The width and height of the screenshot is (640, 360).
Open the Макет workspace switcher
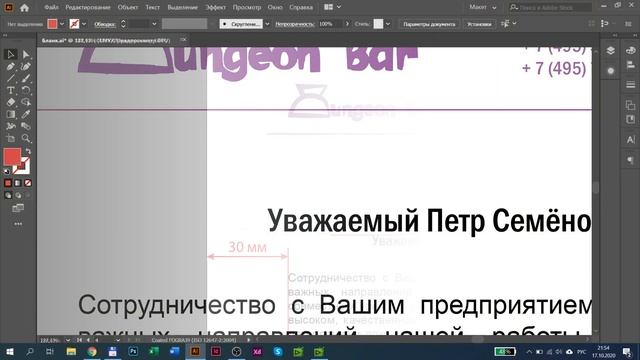pos(483,7)
